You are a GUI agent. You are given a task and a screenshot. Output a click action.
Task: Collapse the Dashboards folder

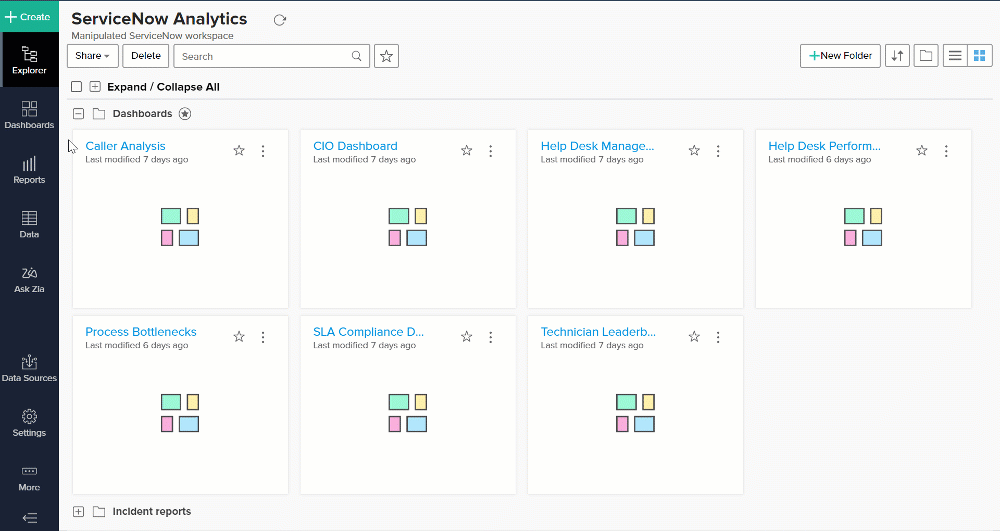coord(78,114)
